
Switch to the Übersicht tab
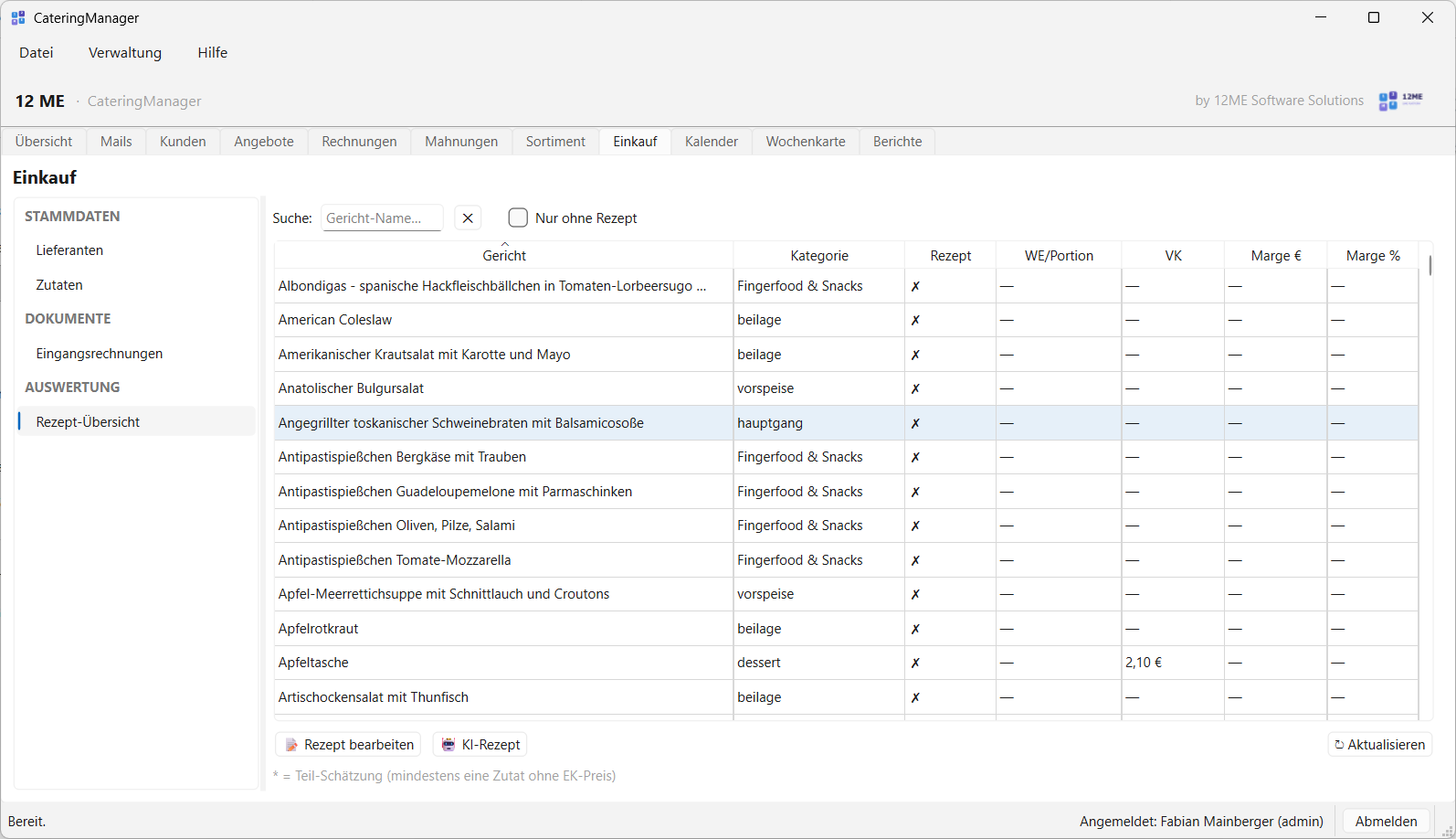click(x=44, y=142)
